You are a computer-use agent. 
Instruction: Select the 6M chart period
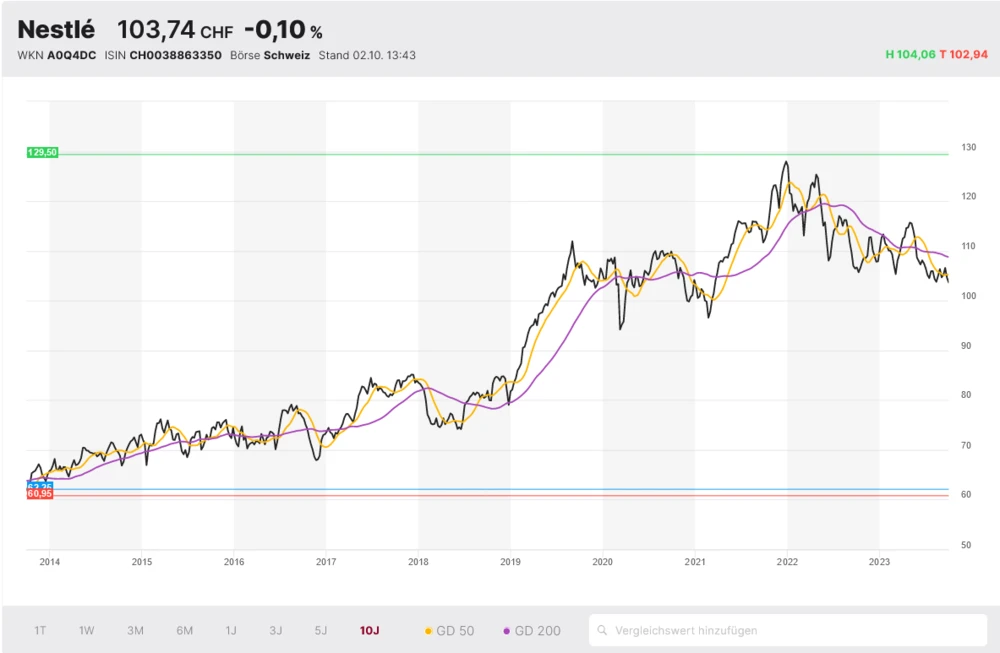pyautogui.click(x=185, y=631)
